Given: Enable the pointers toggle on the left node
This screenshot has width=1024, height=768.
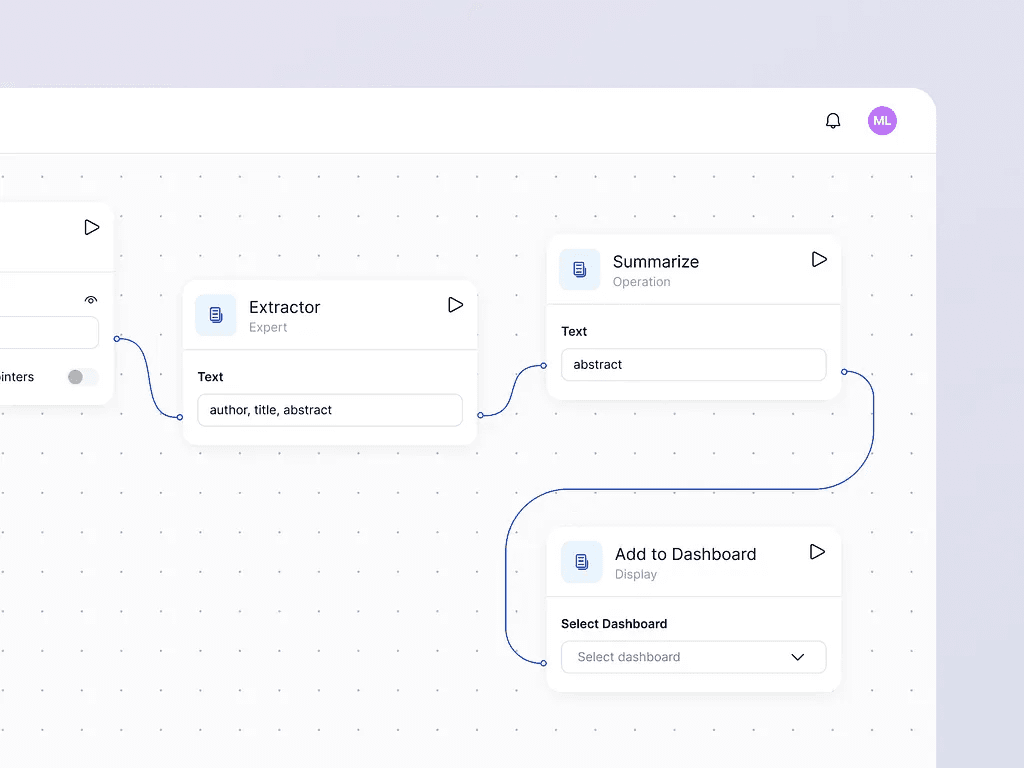Looking at the screenshot, I should (82, 377).
